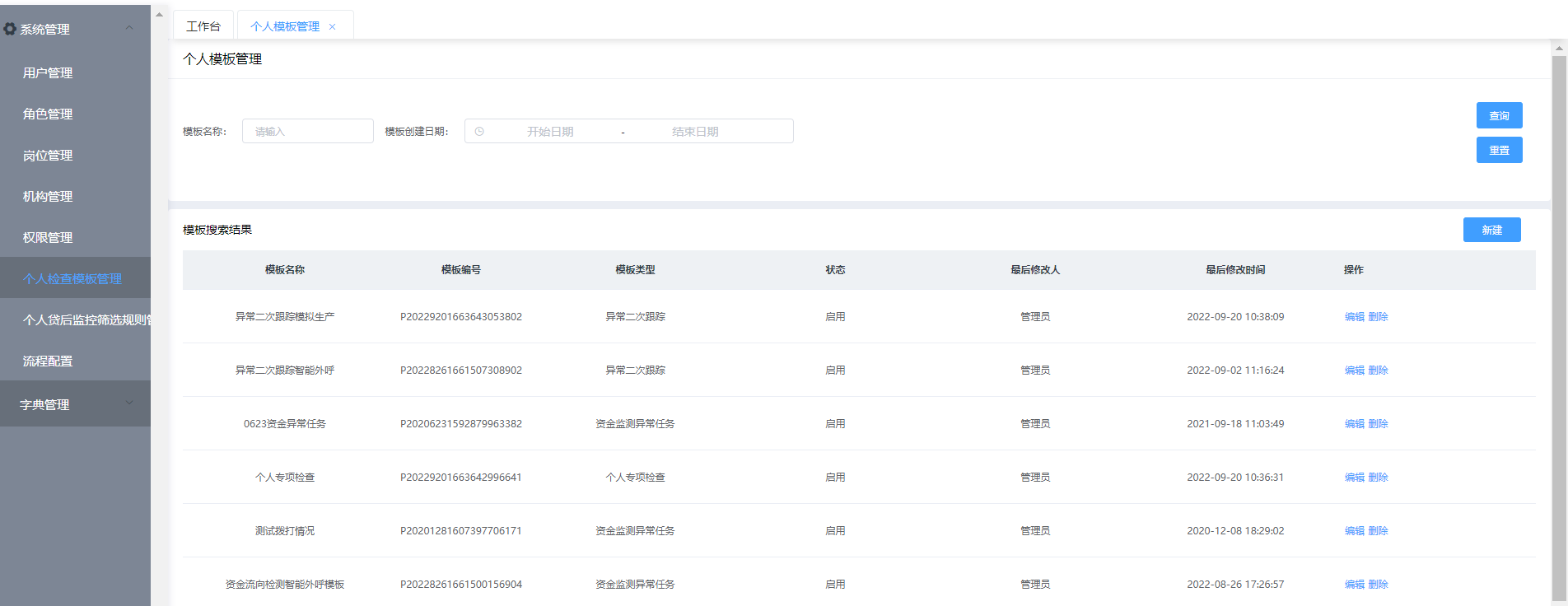Click the 重置 button
Viewport: 1568px width, 606px height.
[1499, 150]
